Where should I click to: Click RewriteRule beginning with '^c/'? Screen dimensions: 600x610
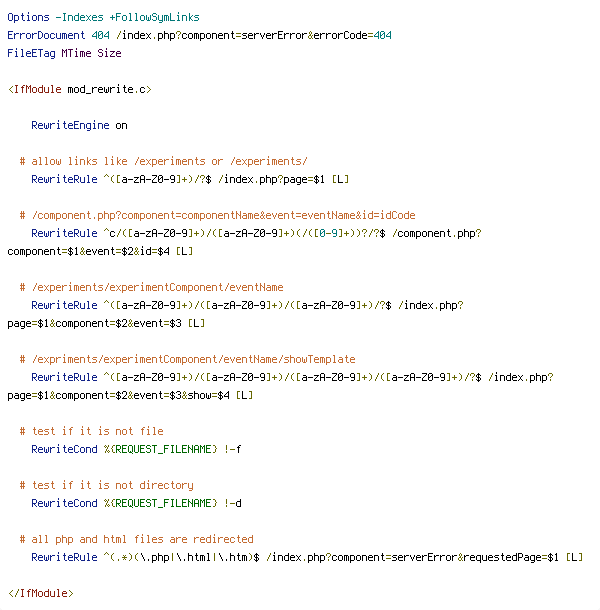256,233
